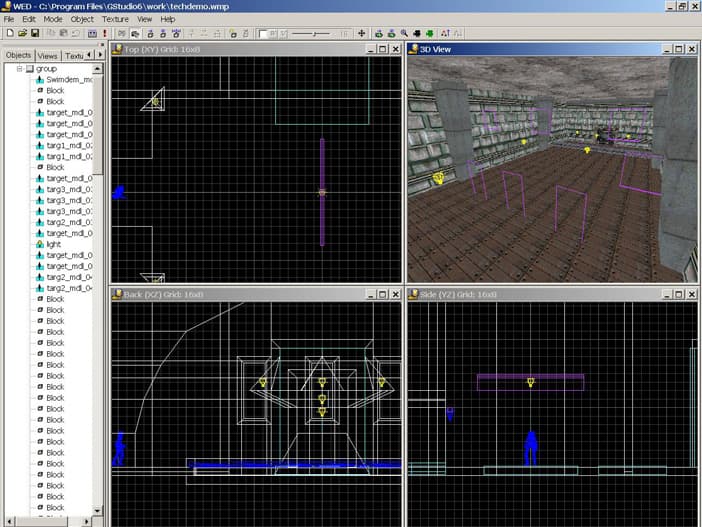Click the solid green toolbar icon right of Zoom
Screen dimensions: 702x527
(430, 33)
